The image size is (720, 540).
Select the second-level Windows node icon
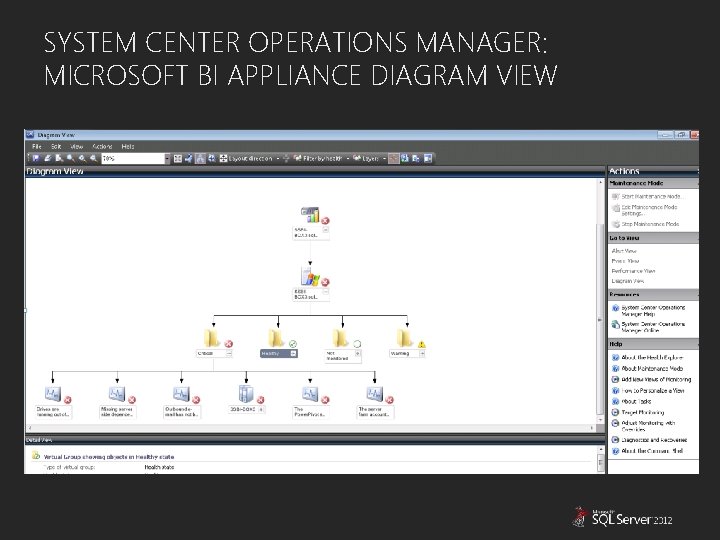click(x=310, y=276)
